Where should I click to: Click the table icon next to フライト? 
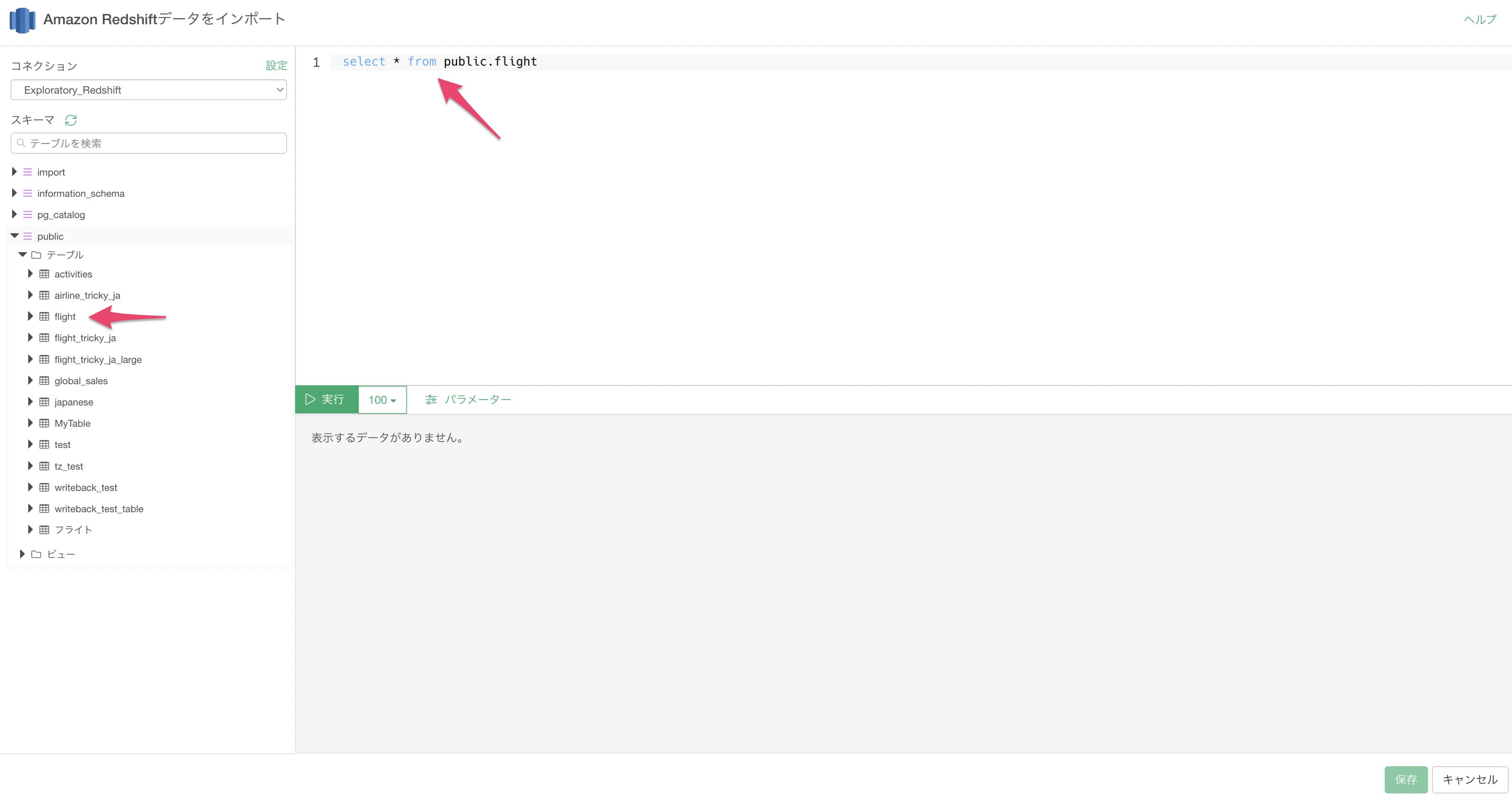(44, 530)
